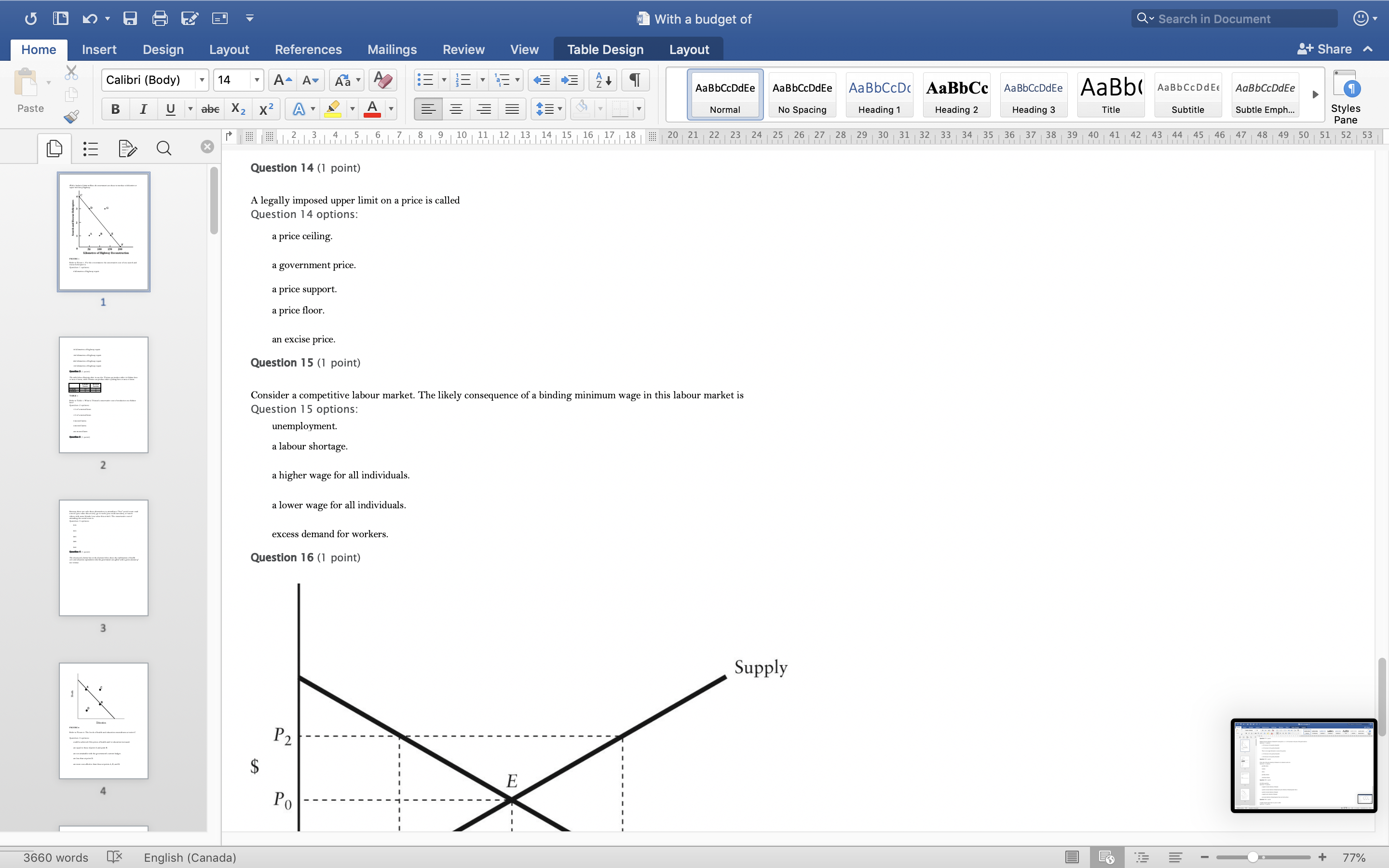This screenshot has height=868, width=1389.
Task: Toggle bold formatting
Action: click(115, 108)
